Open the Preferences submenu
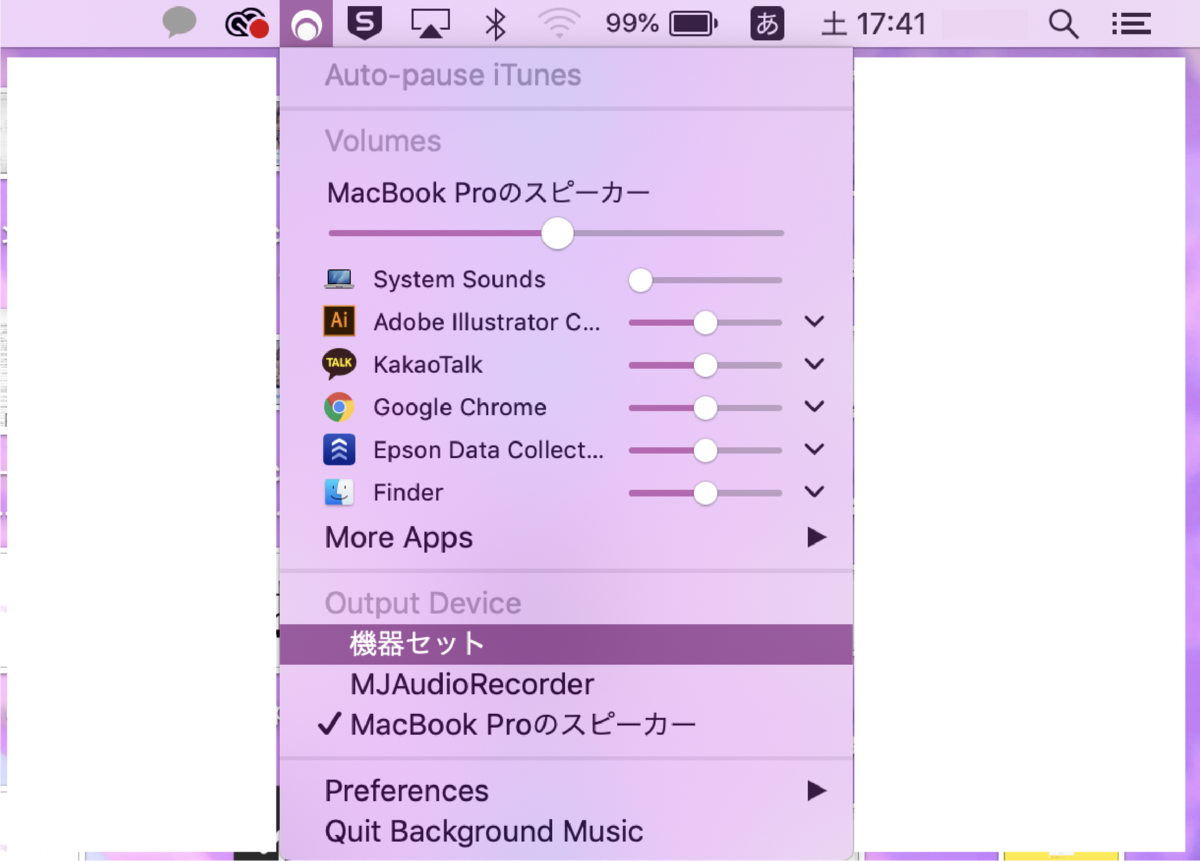The height and width of the screenshot is (861, 1200). click(566, 791)
